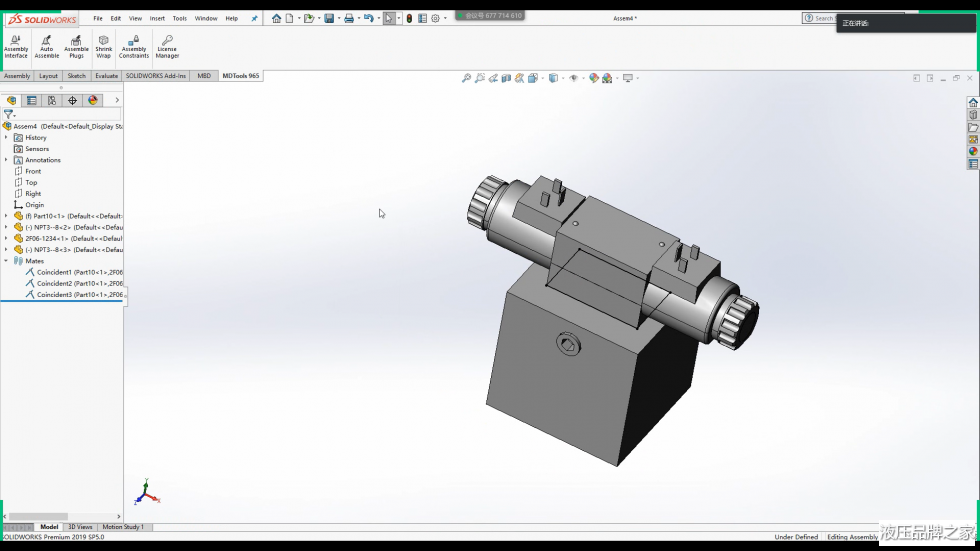Click the Rebuild traffic light icon
Viewport: 980px width, 551px height.
[409, 18]
